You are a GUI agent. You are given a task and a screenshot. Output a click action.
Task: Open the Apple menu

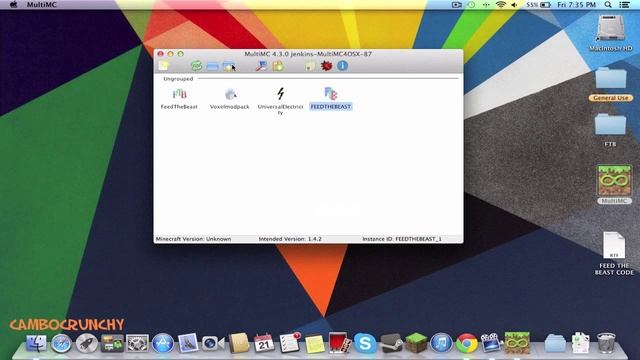pos(13,5)
